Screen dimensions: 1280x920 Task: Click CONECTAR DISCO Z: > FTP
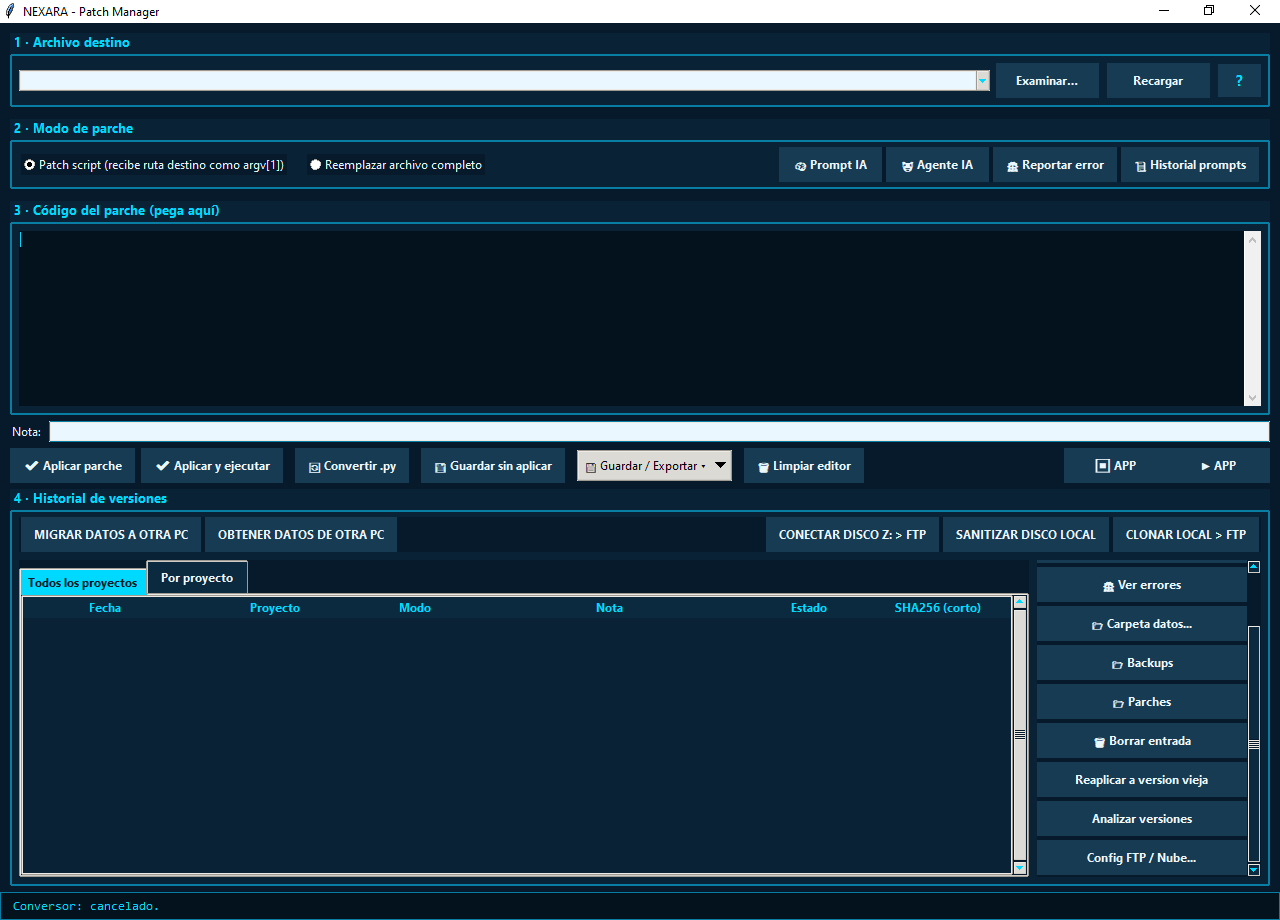coord(852,535)
